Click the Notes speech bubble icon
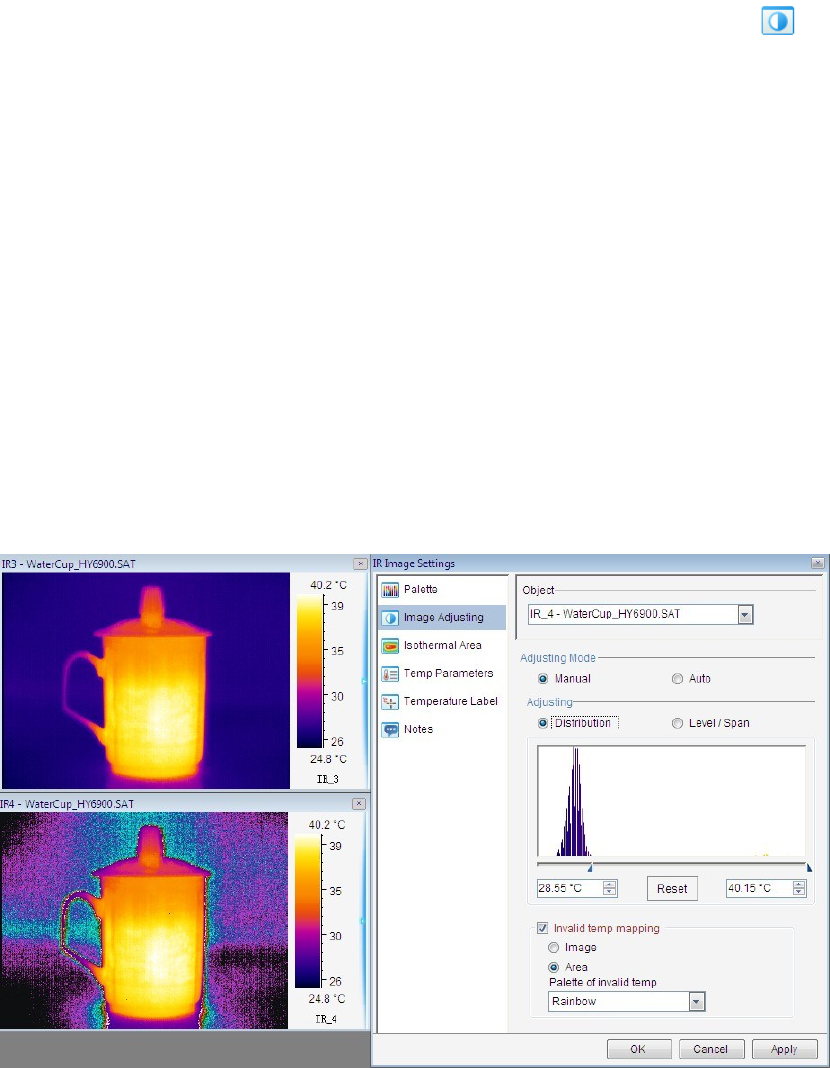This screenshot has width=830, height=1068. (390, 729)
